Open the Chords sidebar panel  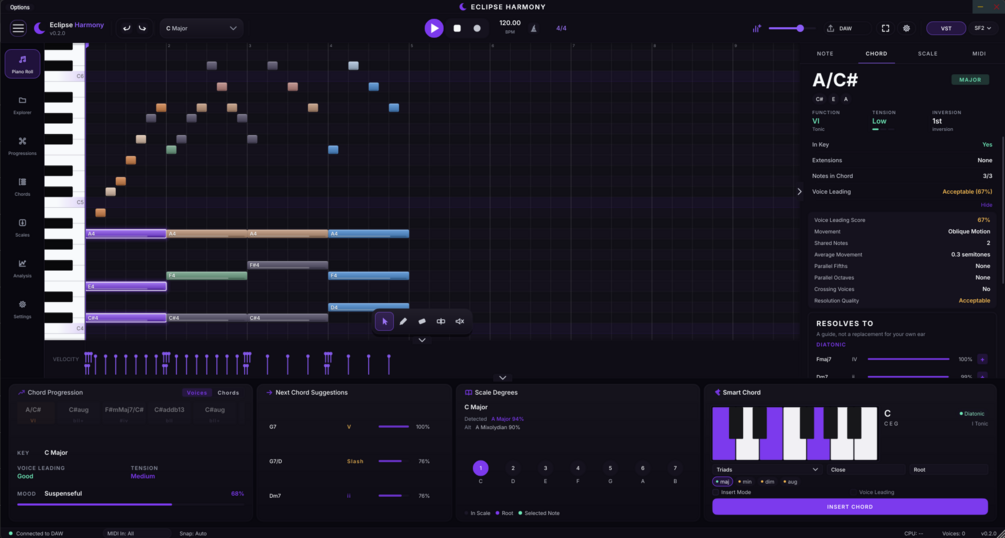coord(22,187)
